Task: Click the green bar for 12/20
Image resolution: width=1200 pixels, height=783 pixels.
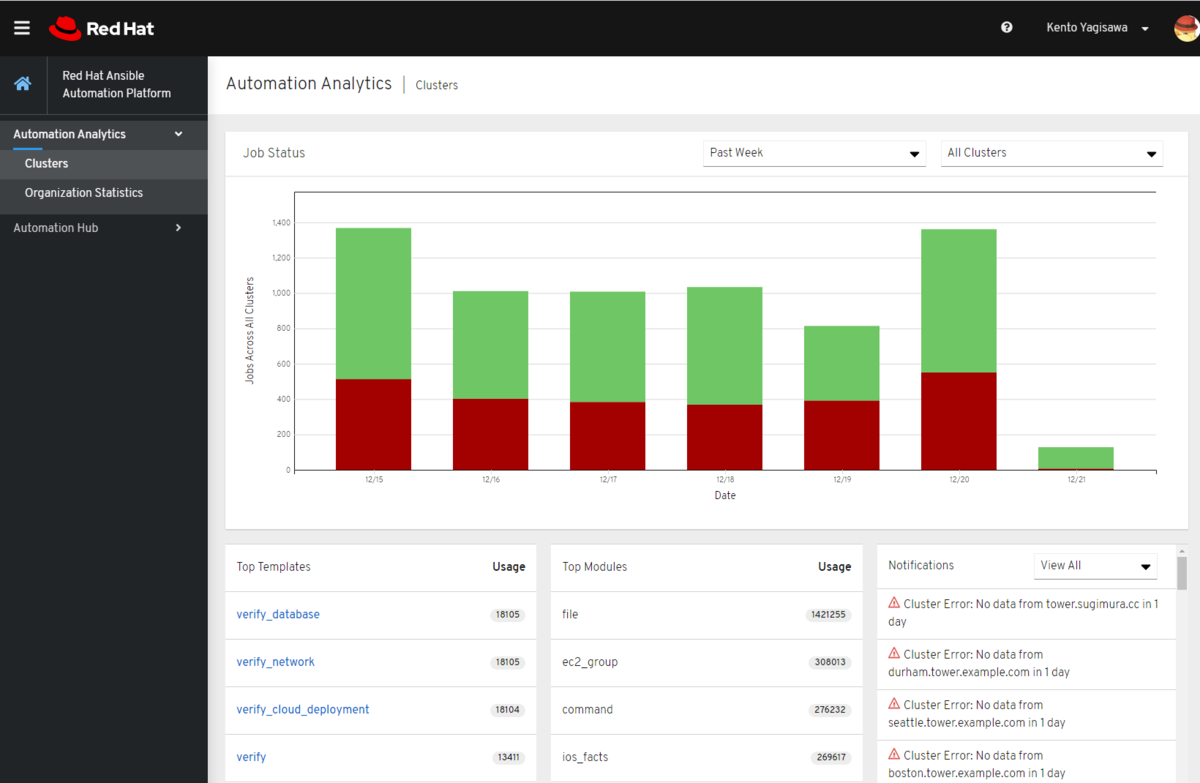Action: click(958, 301)
